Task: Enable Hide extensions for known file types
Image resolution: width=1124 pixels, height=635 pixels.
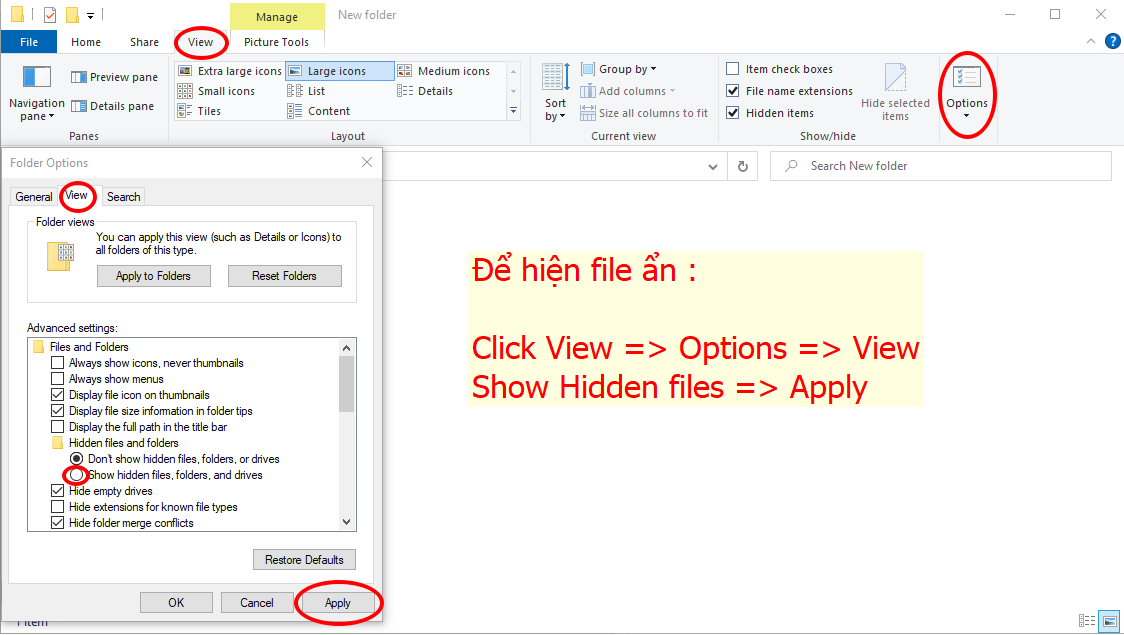Action: coord(58,507)
